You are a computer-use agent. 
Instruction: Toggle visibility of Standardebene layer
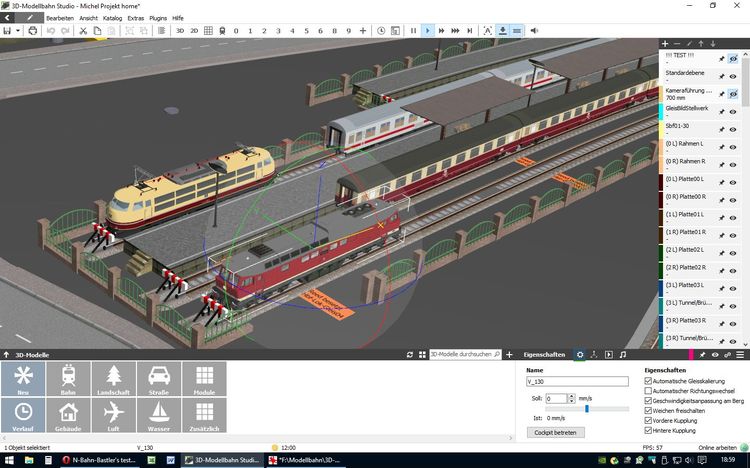[733, 76]
